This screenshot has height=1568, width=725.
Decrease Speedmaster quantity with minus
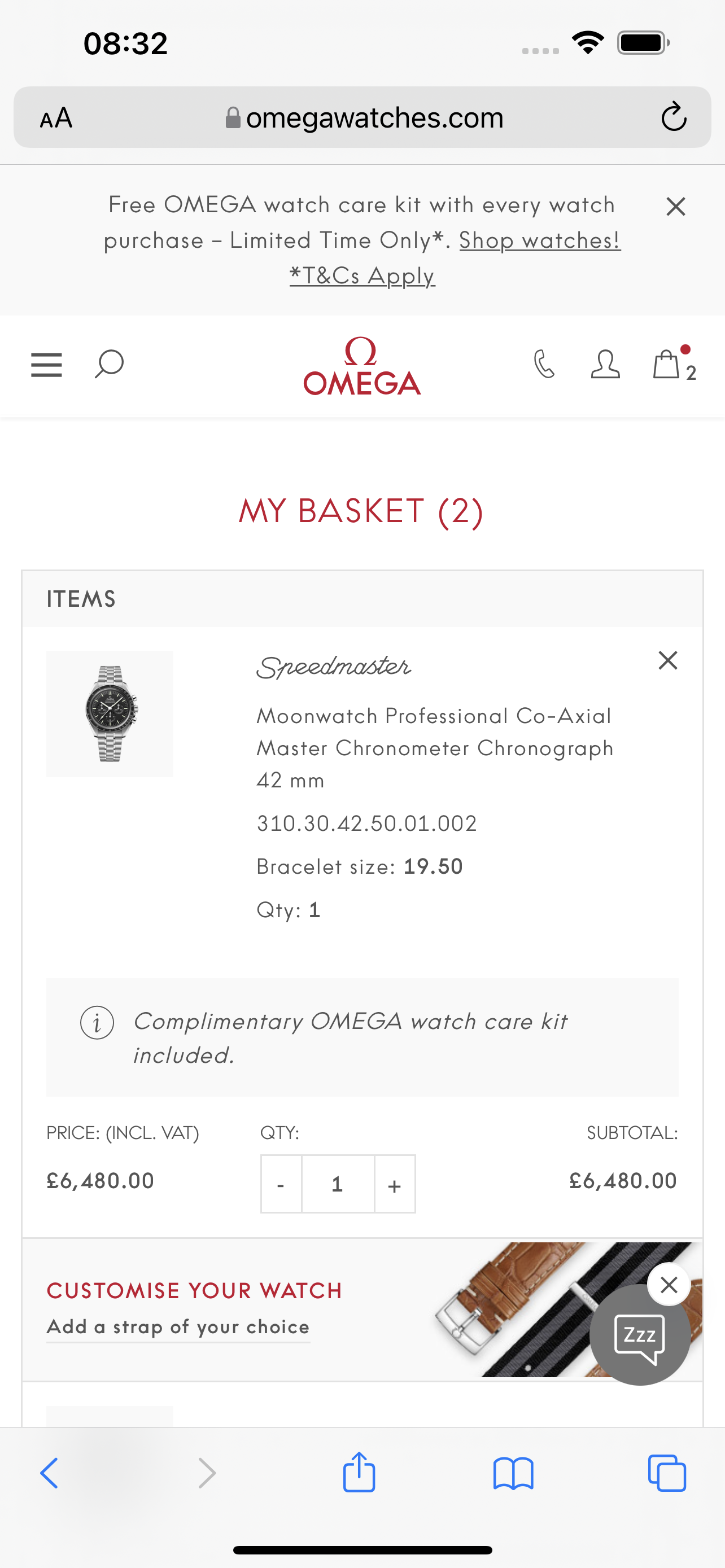click(281, 1185)
